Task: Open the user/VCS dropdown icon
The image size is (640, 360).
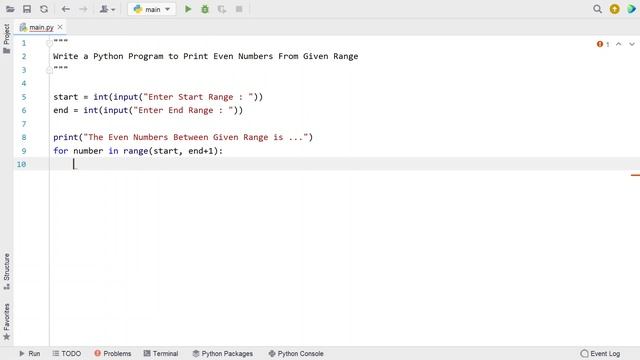Action: [107, 9]
